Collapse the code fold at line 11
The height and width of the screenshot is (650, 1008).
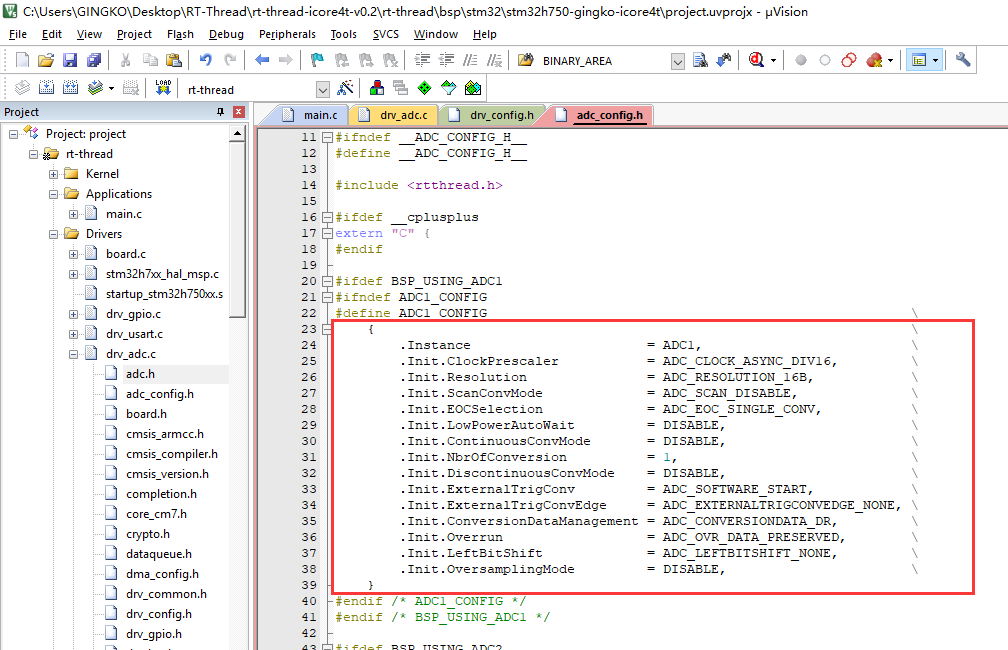click(x=327, y=137)
